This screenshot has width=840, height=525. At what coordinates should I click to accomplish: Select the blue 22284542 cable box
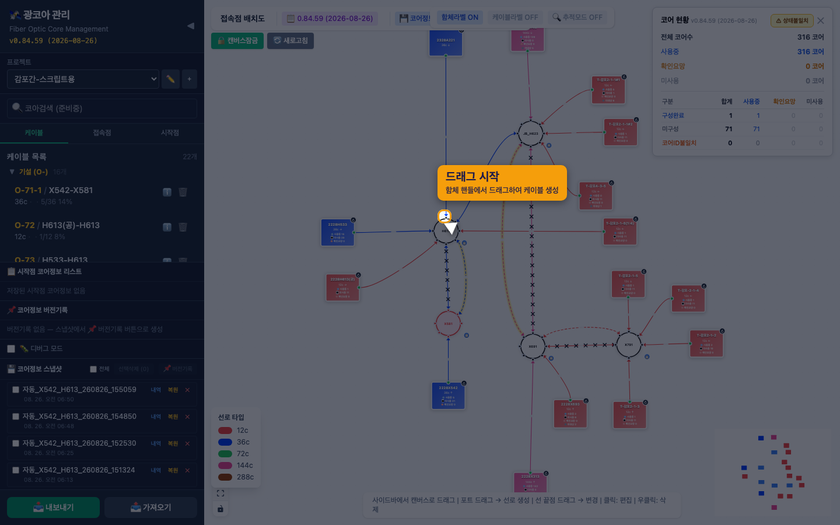[x=448, y=396]
